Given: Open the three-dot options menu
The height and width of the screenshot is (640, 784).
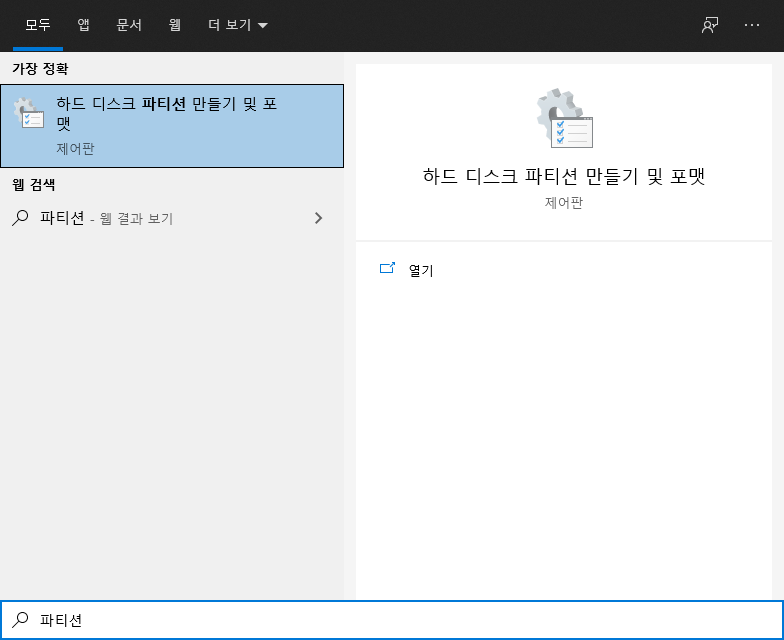Looking at the screenshot, I should point(752,24).
